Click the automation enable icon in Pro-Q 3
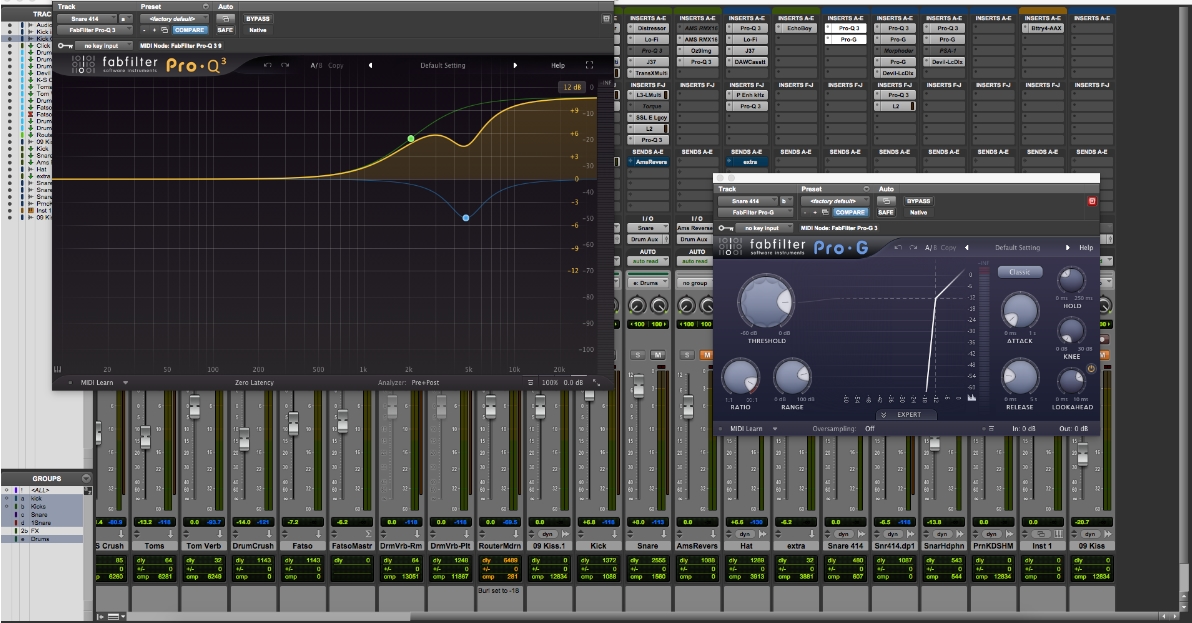The image size is (1192, 623). pyautogui.click(x=225, y=18)
